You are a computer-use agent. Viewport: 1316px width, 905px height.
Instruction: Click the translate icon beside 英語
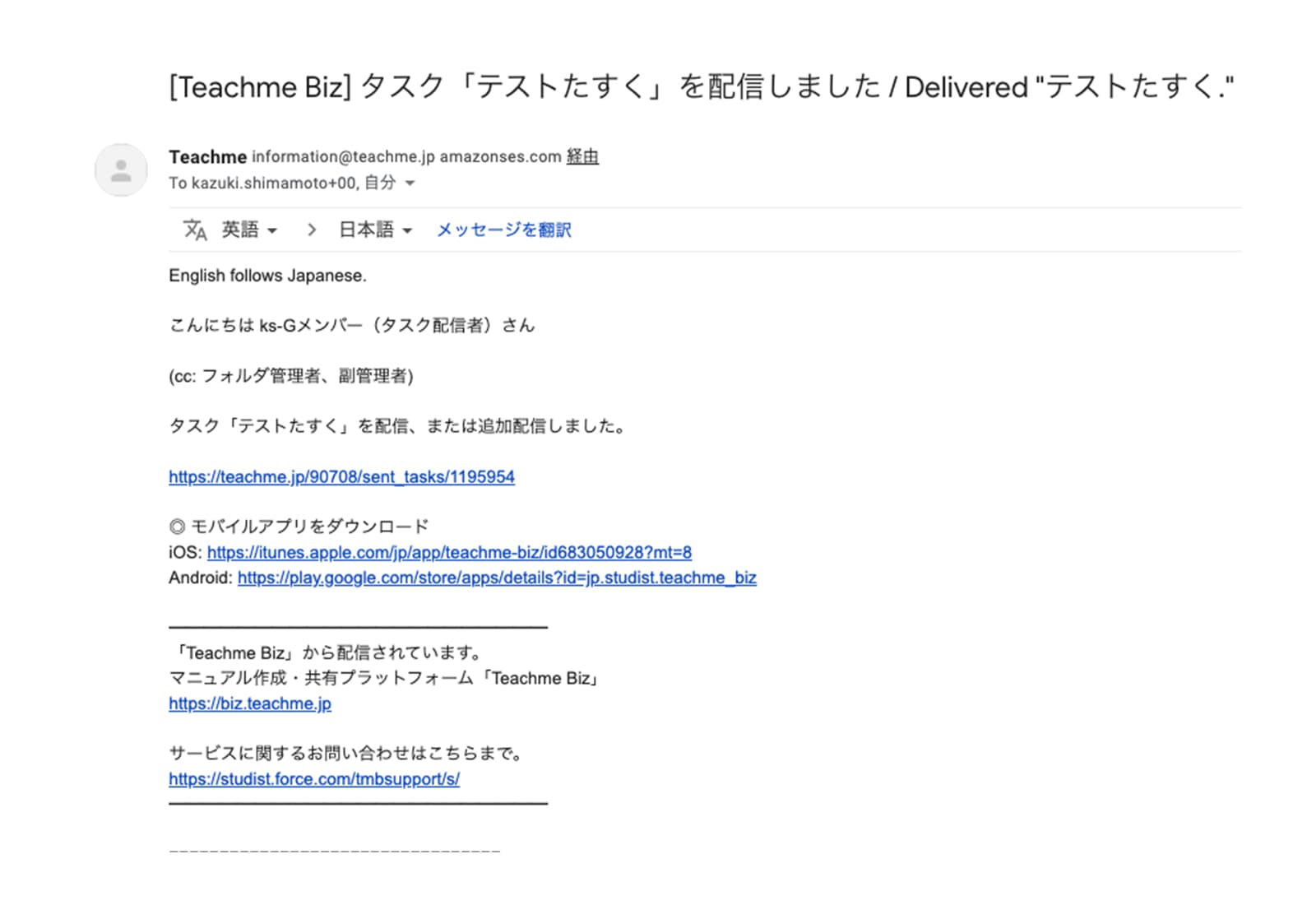[195, 230]
